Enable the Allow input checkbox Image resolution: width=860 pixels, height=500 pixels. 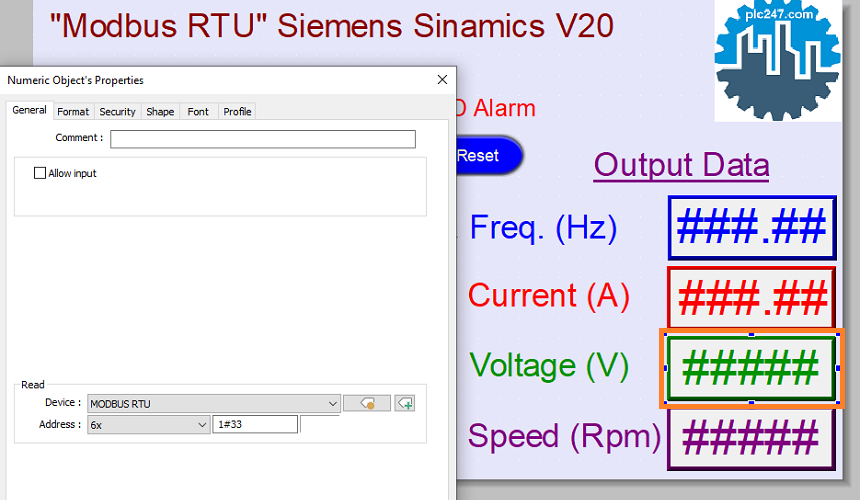pos(39,173)
